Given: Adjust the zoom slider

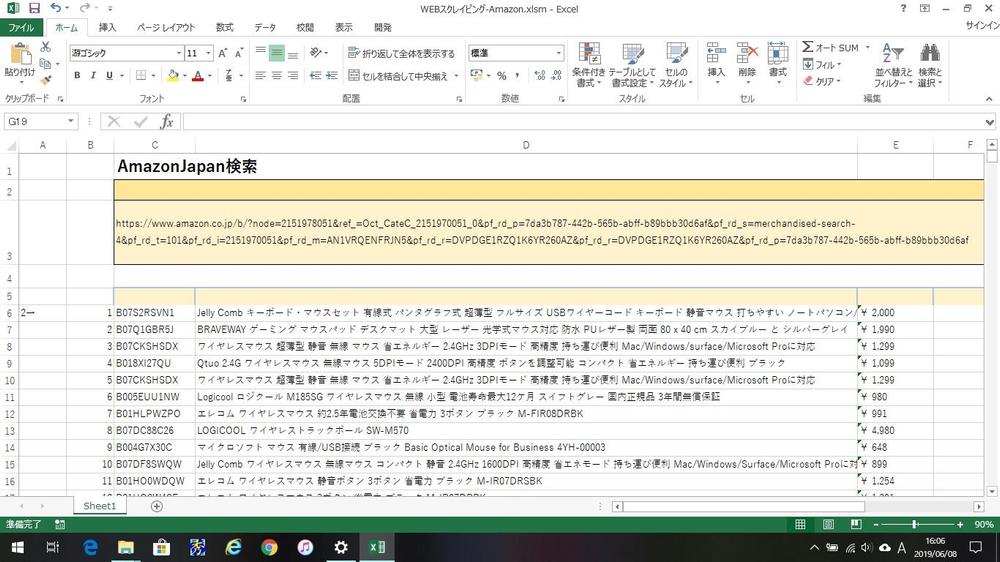Looking at the screenshot, I should coord(915,524).
